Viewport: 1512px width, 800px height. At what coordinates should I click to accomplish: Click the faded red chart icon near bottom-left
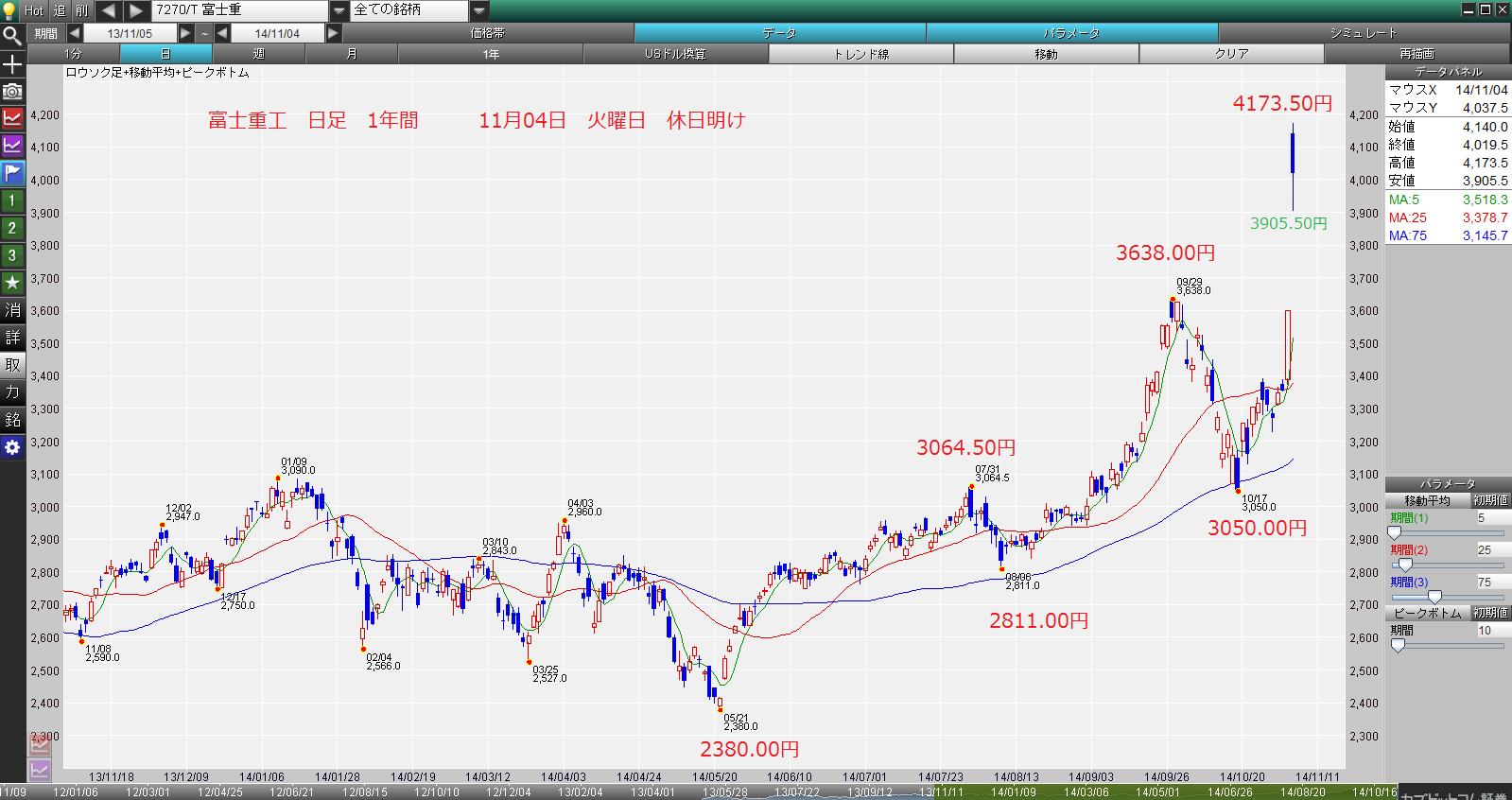(40, 745)
